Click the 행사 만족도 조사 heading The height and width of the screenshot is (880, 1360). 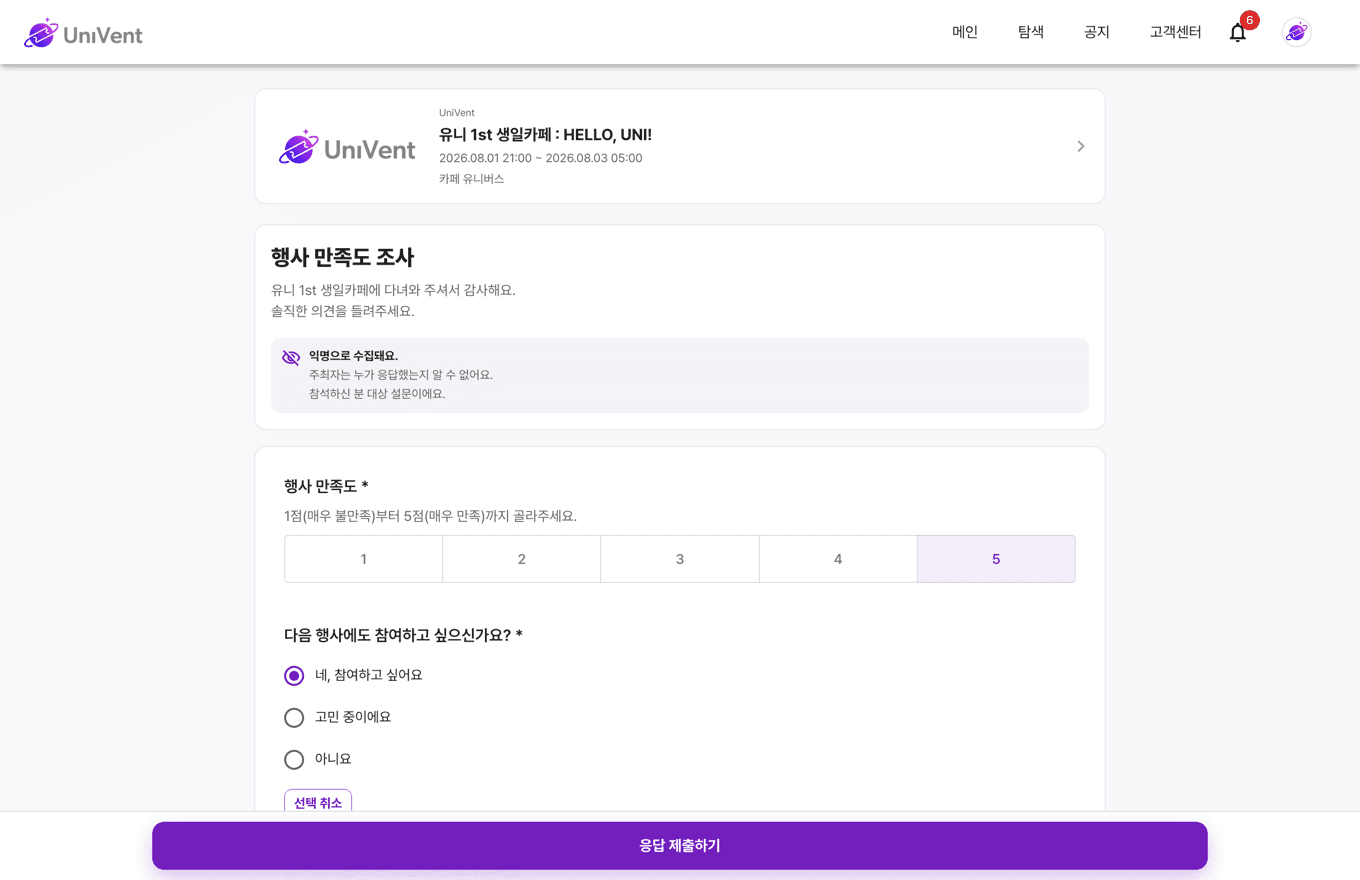pyautogui.click(x=342, y=257)
